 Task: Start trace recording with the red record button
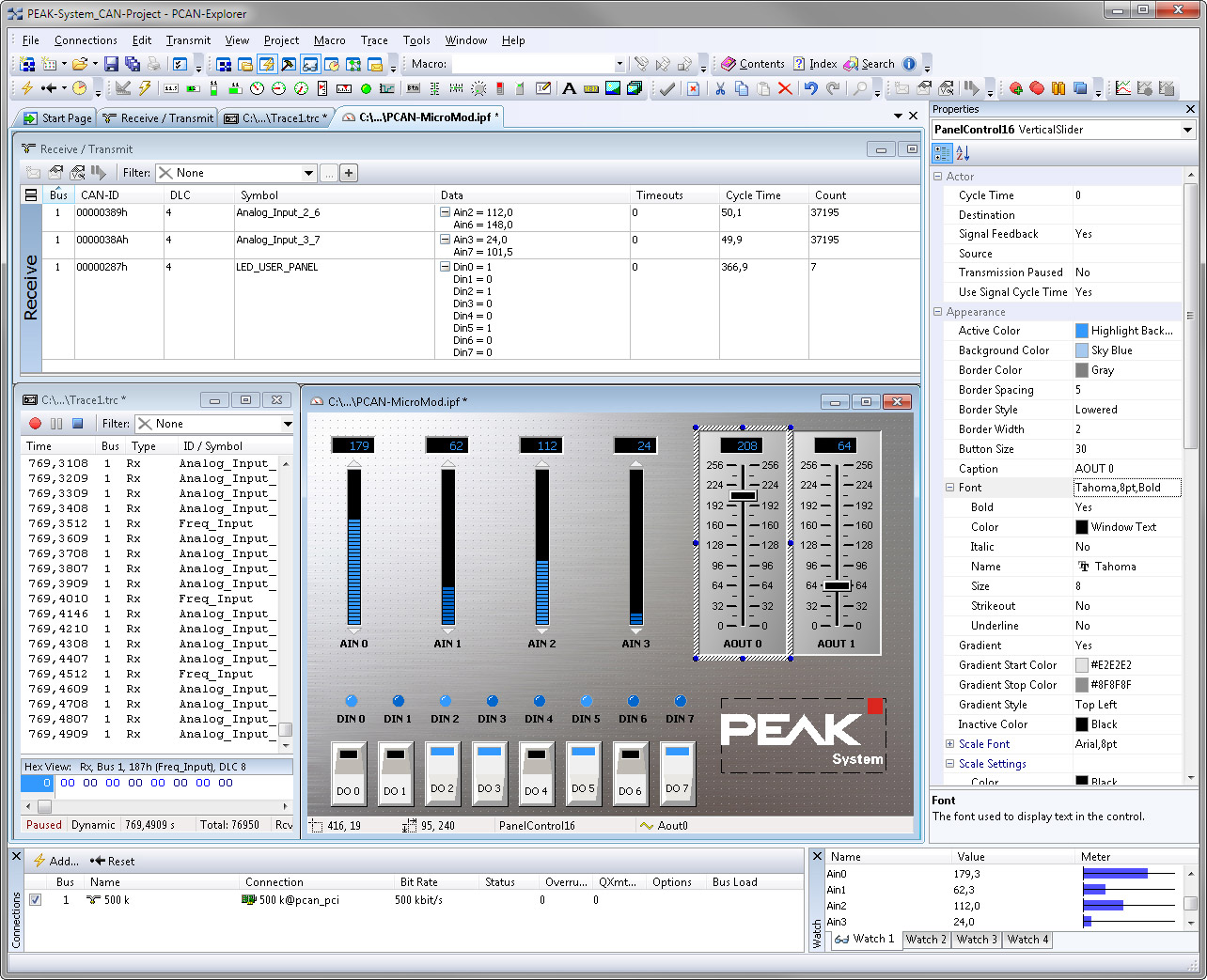pyautogui.click(x=35, y=424)
